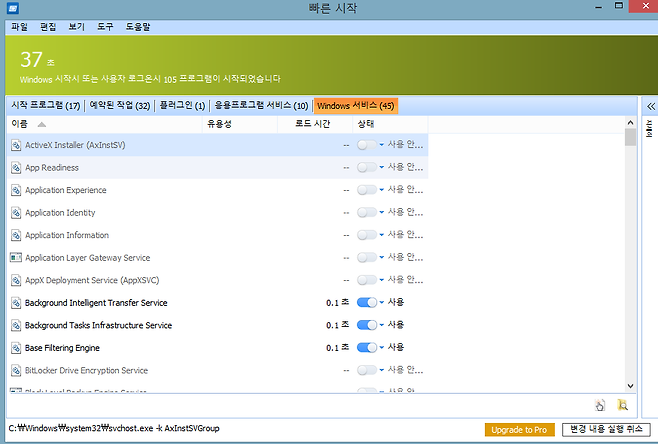Switch to the 예약된 작업 (32) tab

point(121,105)
